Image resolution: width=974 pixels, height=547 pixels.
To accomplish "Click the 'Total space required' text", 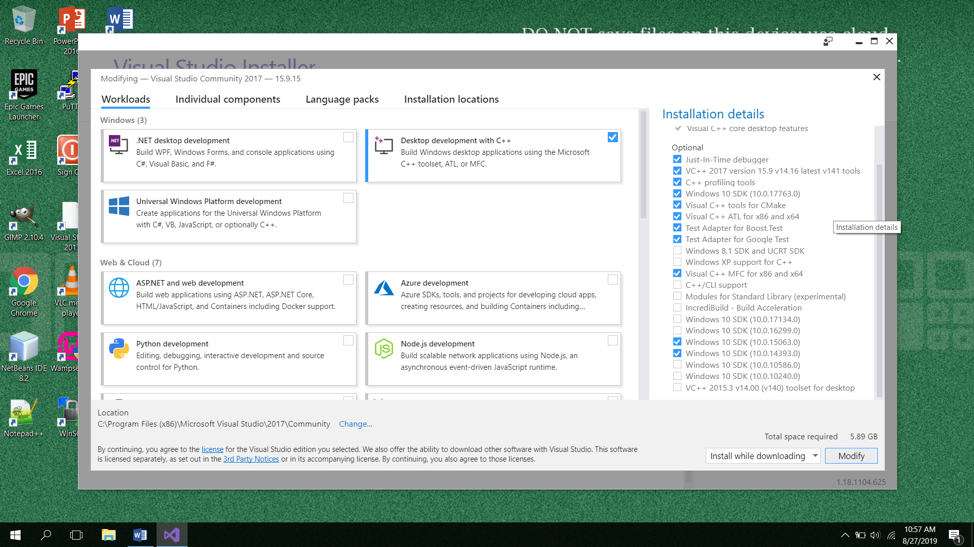I will point(801,436).
